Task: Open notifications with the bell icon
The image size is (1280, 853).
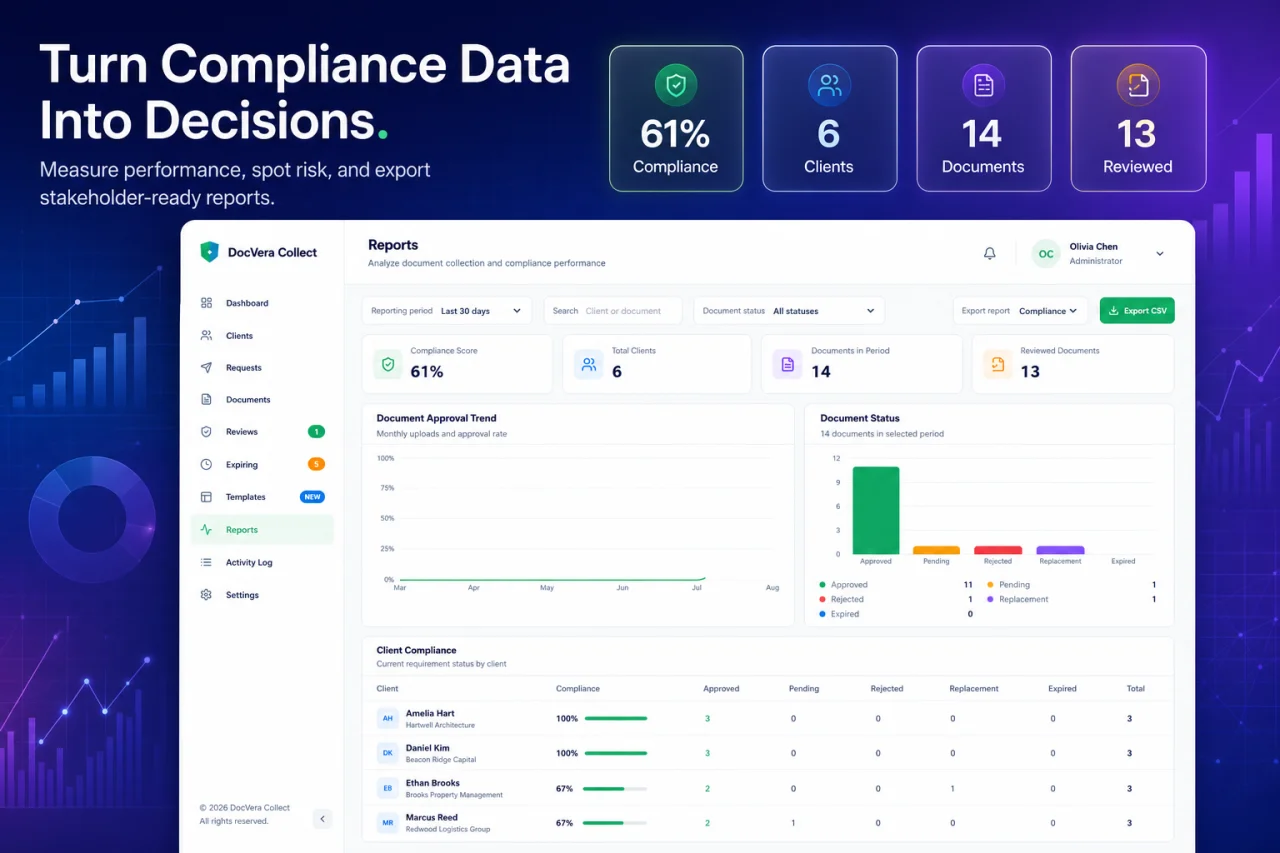Action: (990, 254)
